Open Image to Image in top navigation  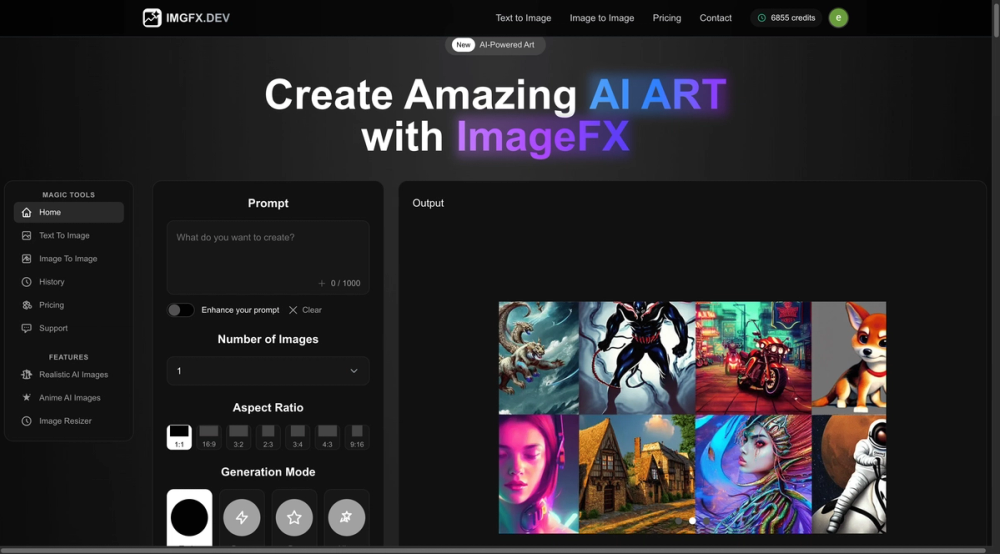602,18
